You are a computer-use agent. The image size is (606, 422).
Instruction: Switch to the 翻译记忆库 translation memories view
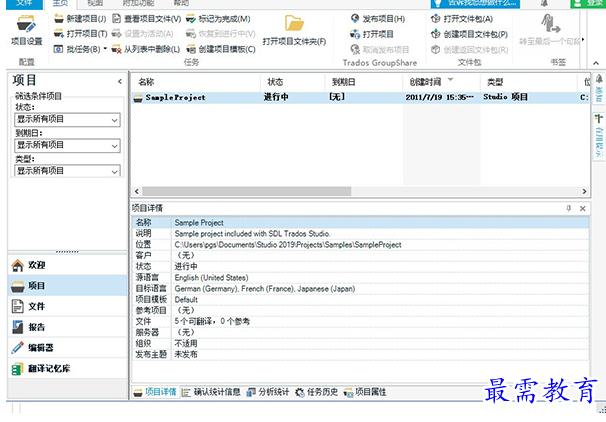(x=67, y=369)
